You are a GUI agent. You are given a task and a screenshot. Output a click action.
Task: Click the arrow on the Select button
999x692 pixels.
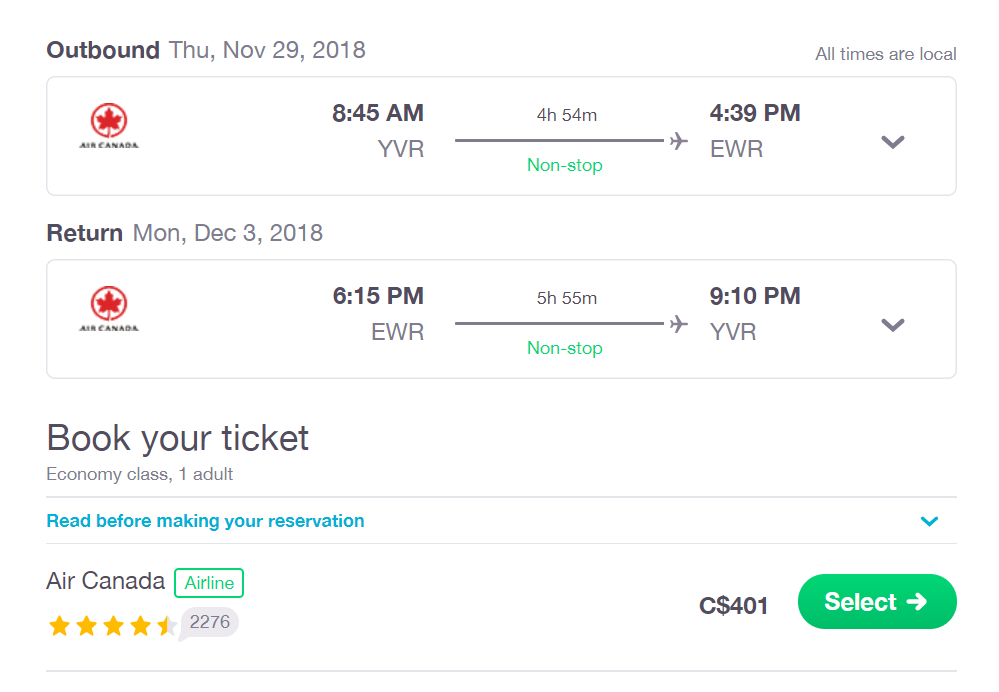tap(917, 602)
